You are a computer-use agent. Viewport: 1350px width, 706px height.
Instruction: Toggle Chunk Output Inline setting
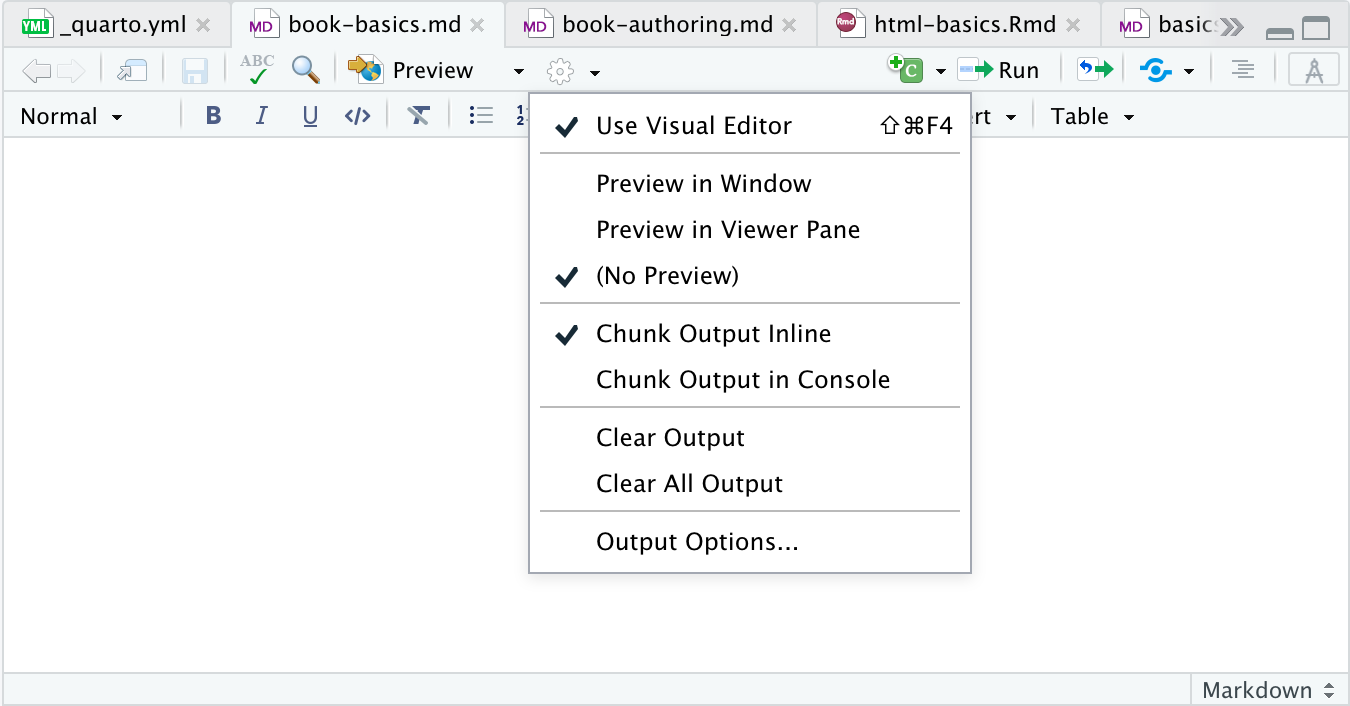tap(713, 334)
